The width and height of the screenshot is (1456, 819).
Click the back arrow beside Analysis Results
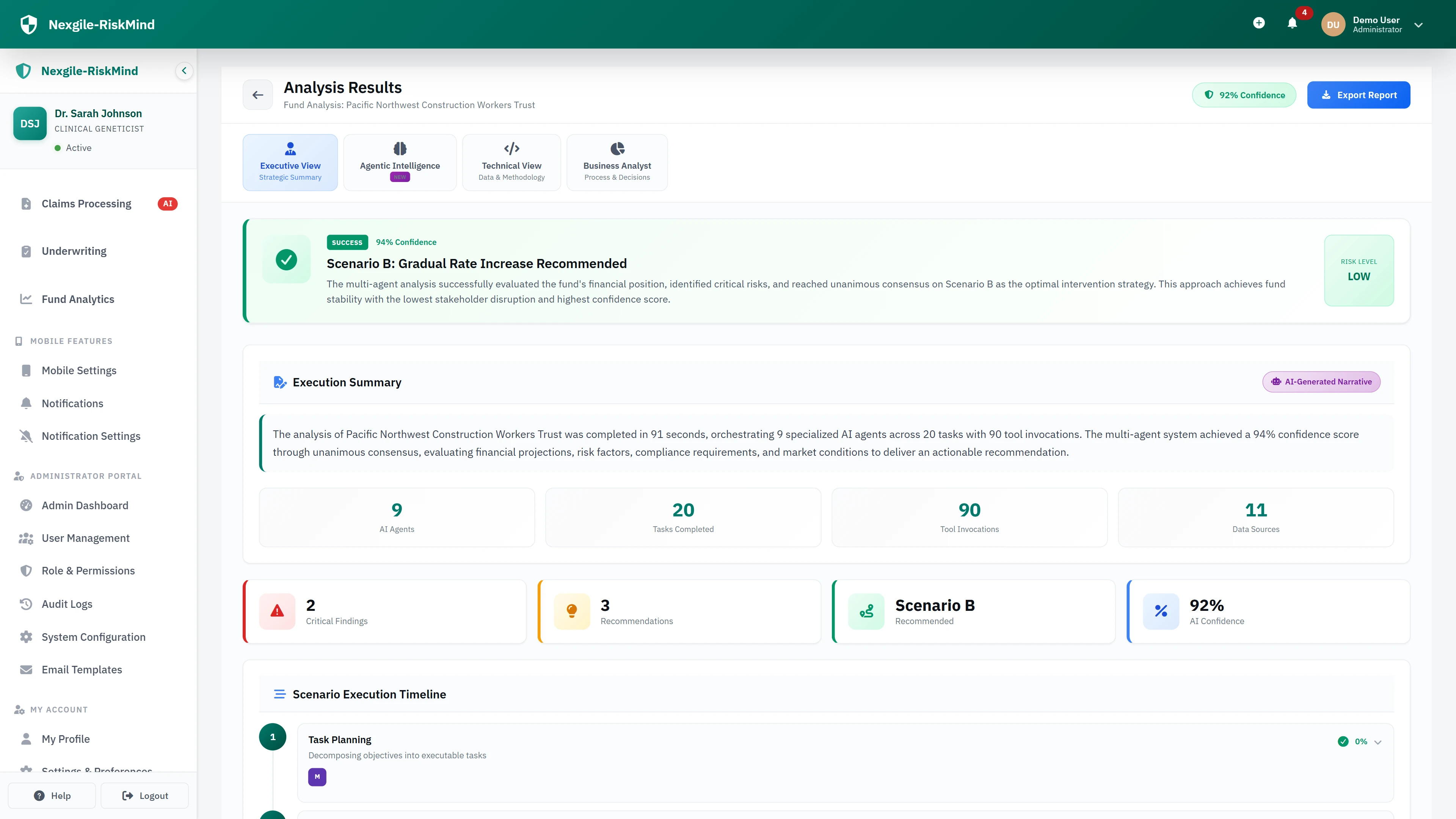[x=258, y=94]
